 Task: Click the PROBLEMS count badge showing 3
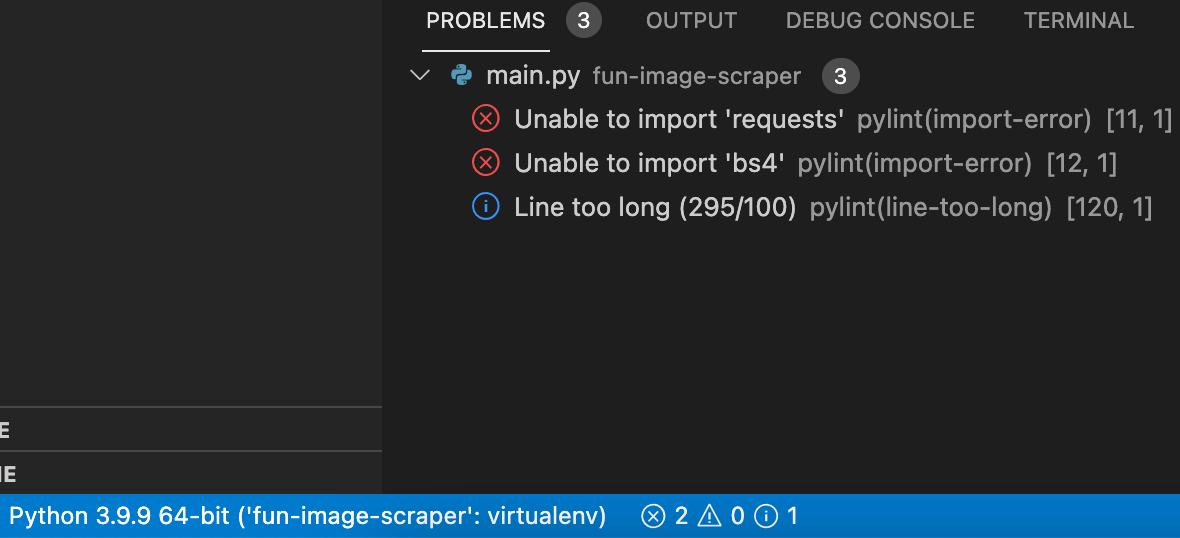[584, 21]
